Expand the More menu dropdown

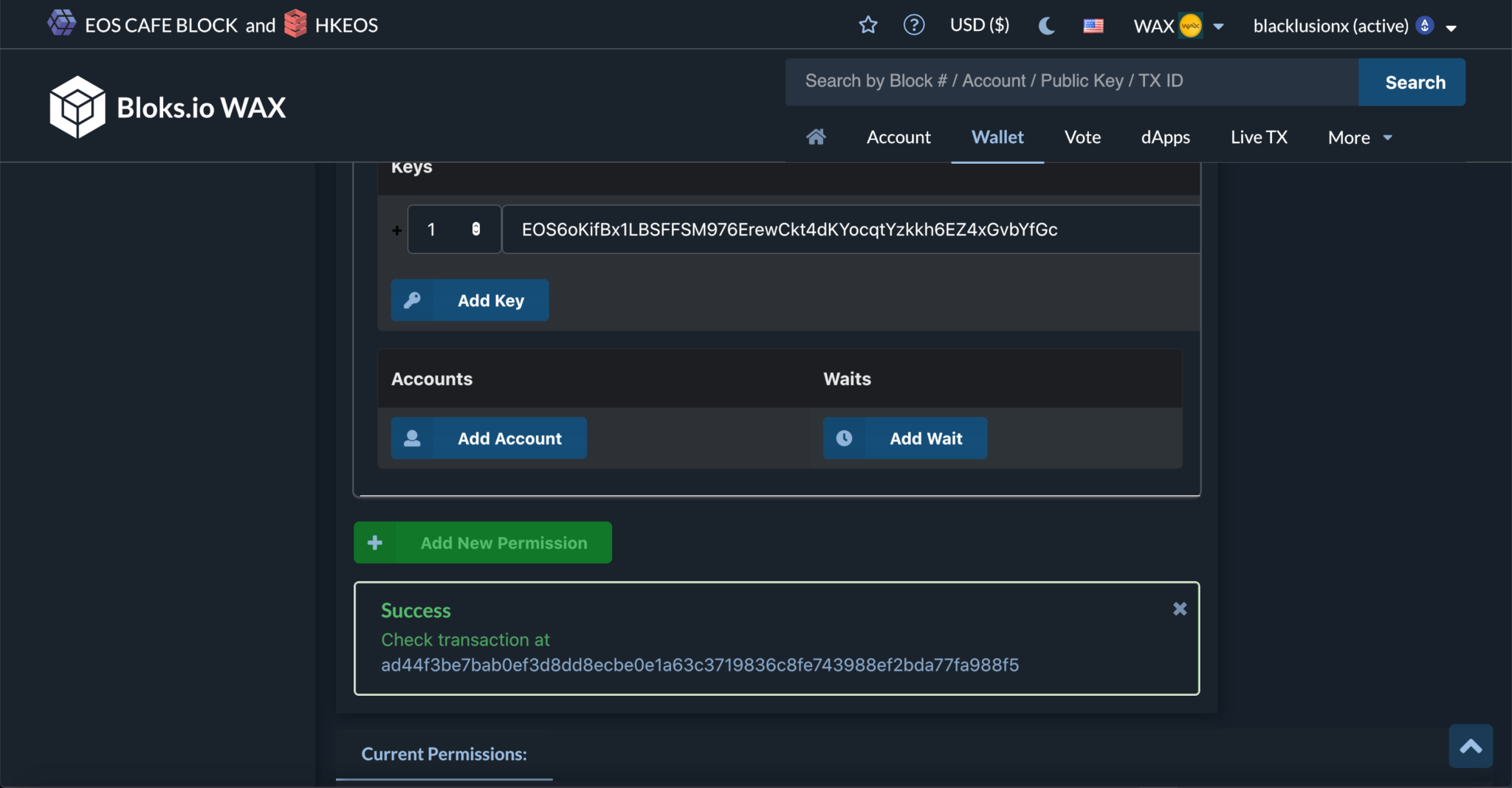click(x=1360, y=137)
